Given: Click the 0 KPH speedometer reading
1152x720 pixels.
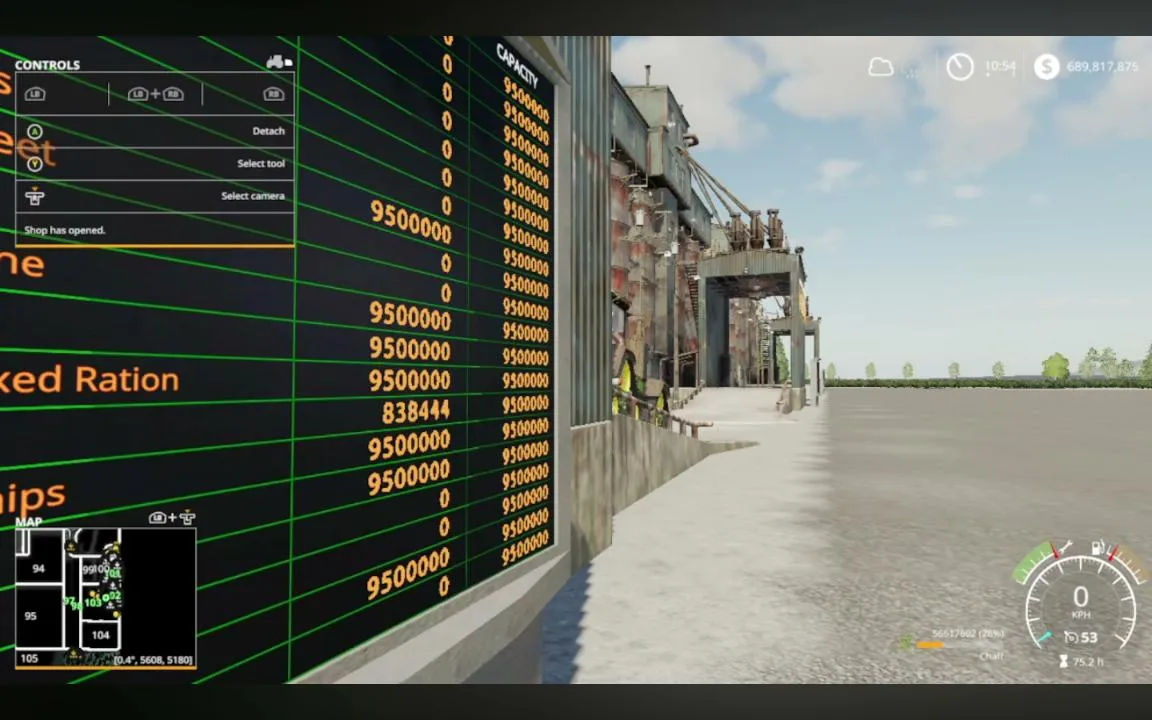Looking at the screenshot, I should pyautogui.click(x=1080, y=601).
